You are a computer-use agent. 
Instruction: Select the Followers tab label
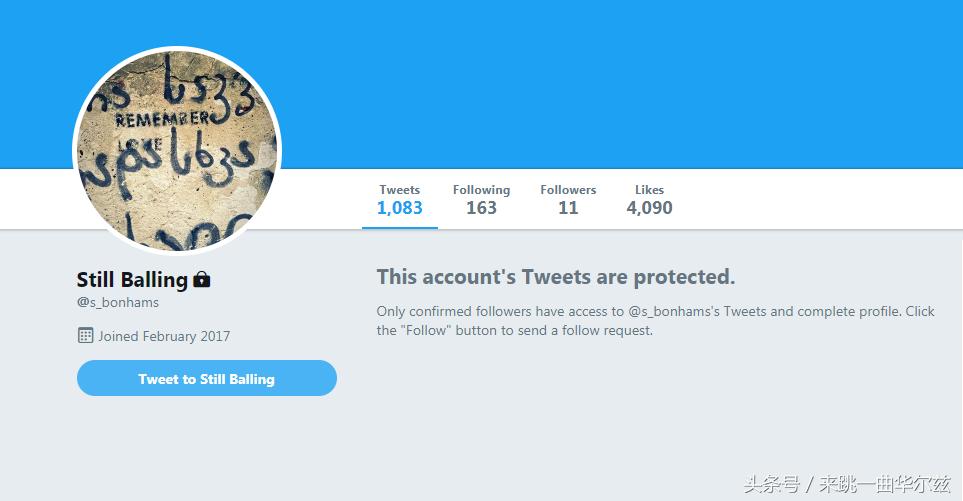(x=568, y=190)
